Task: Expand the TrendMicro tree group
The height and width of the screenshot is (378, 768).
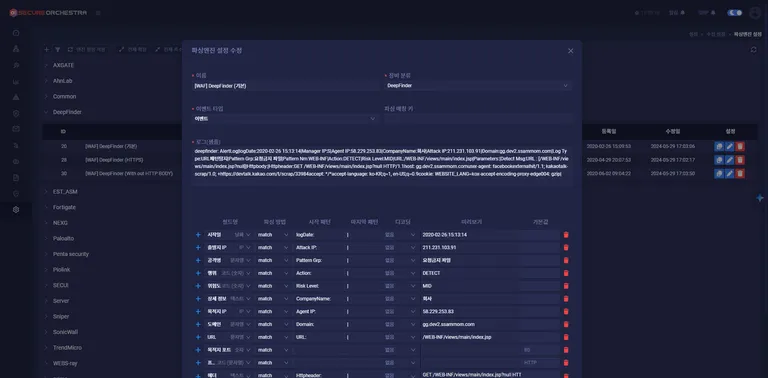Action: coord(47,348)
